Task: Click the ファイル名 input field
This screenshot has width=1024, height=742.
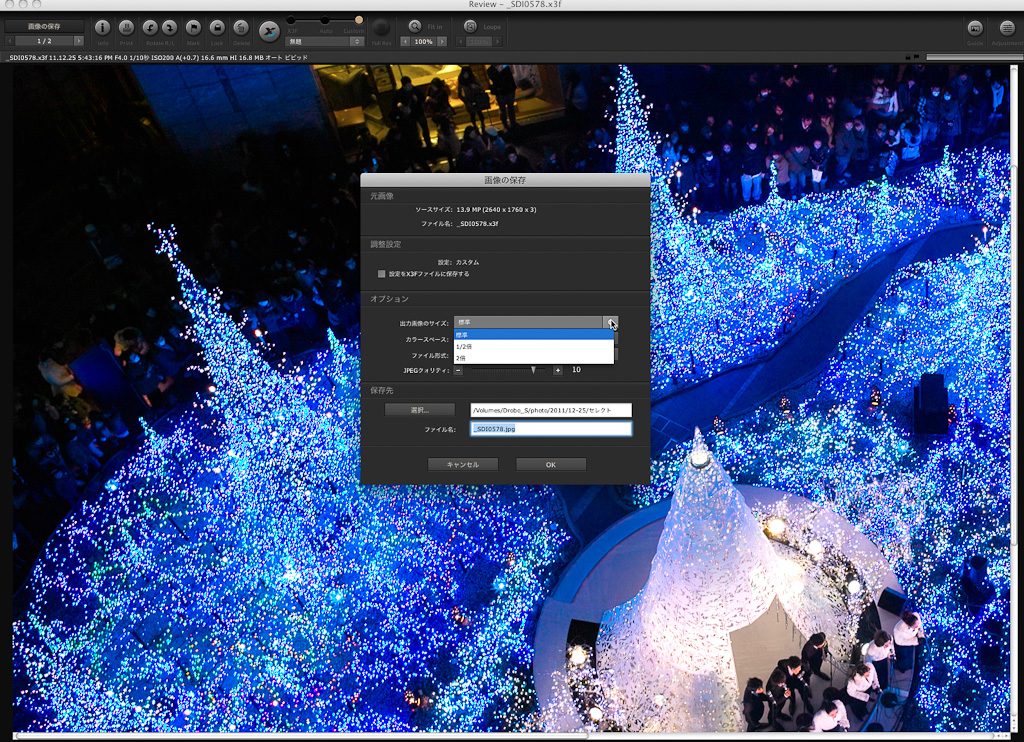Action: pos(551,429)
